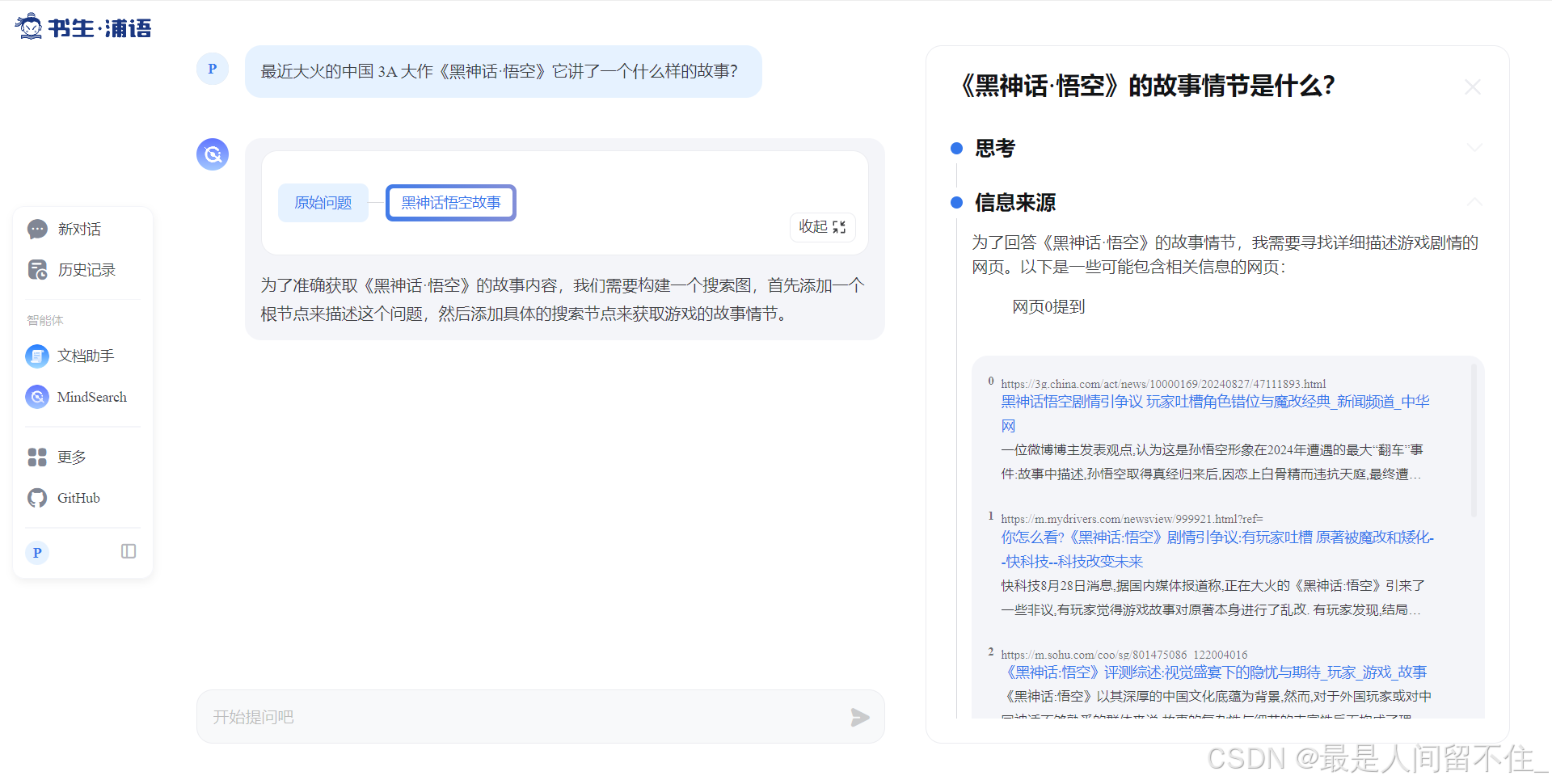Click the m.sohu.com URL text

(1124, 655)
